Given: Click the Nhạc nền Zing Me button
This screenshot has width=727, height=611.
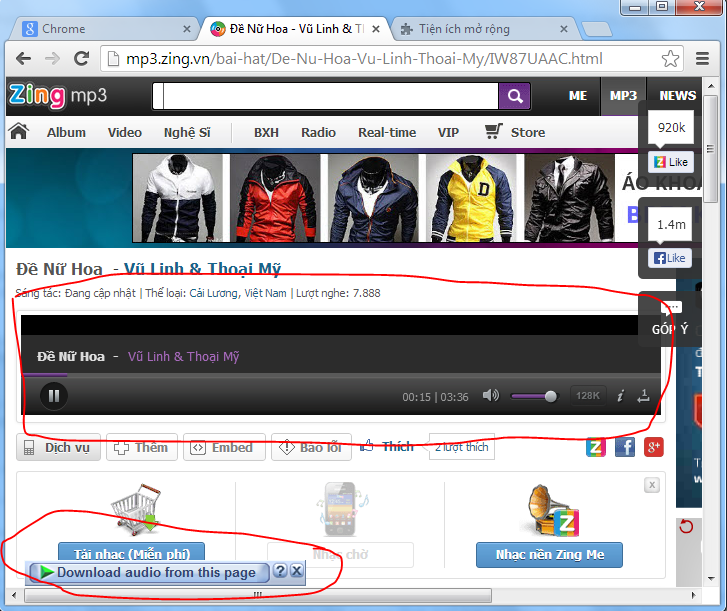Looking at the screenshot, I should coord(549,554).
